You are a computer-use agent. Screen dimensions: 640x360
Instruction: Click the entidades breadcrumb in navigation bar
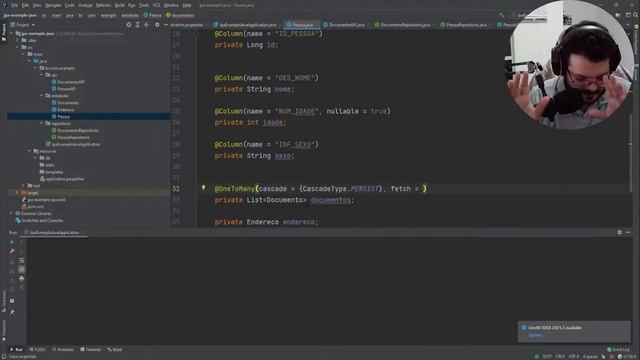click(130, 16)
